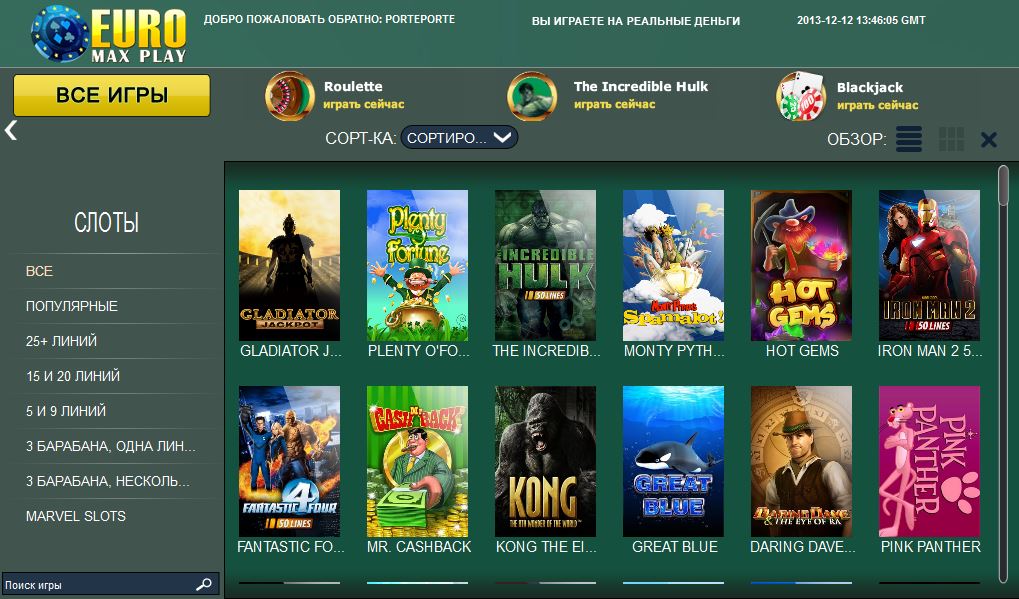The height and width of the screenshot is (599, 1019).
Task: Click the IRON MAN 2 5... caption
Action: 930,351
